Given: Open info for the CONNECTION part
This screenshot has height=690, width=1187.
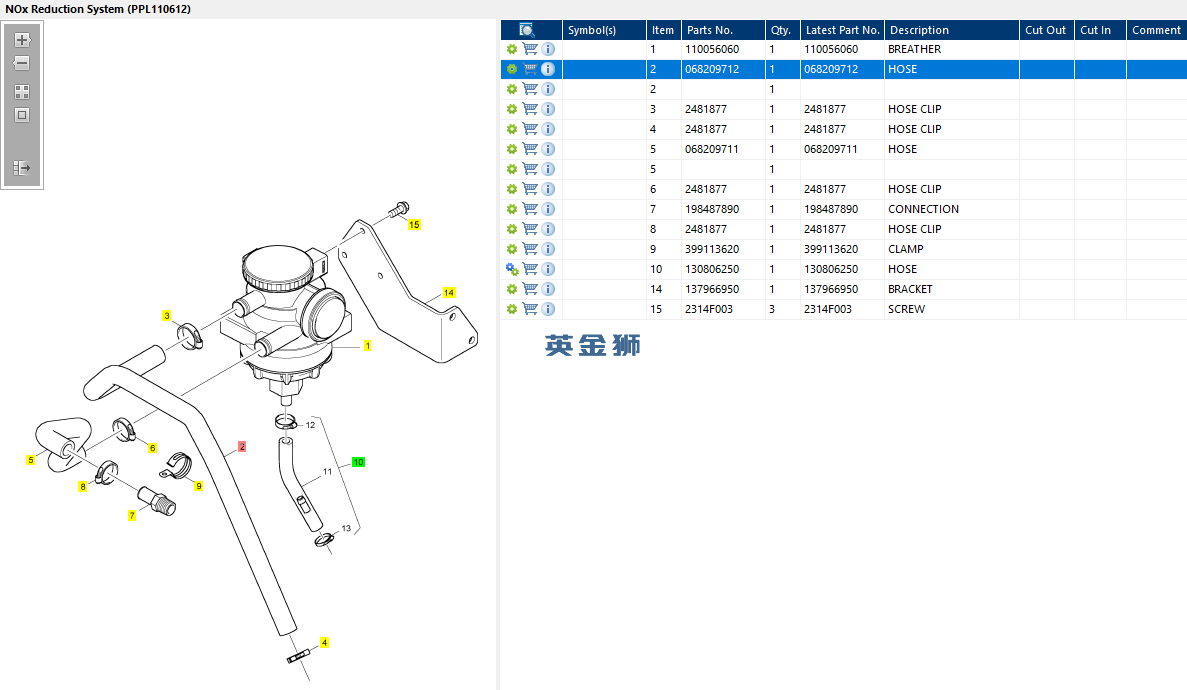Looking at the screenshot, I should pos(548,209).
